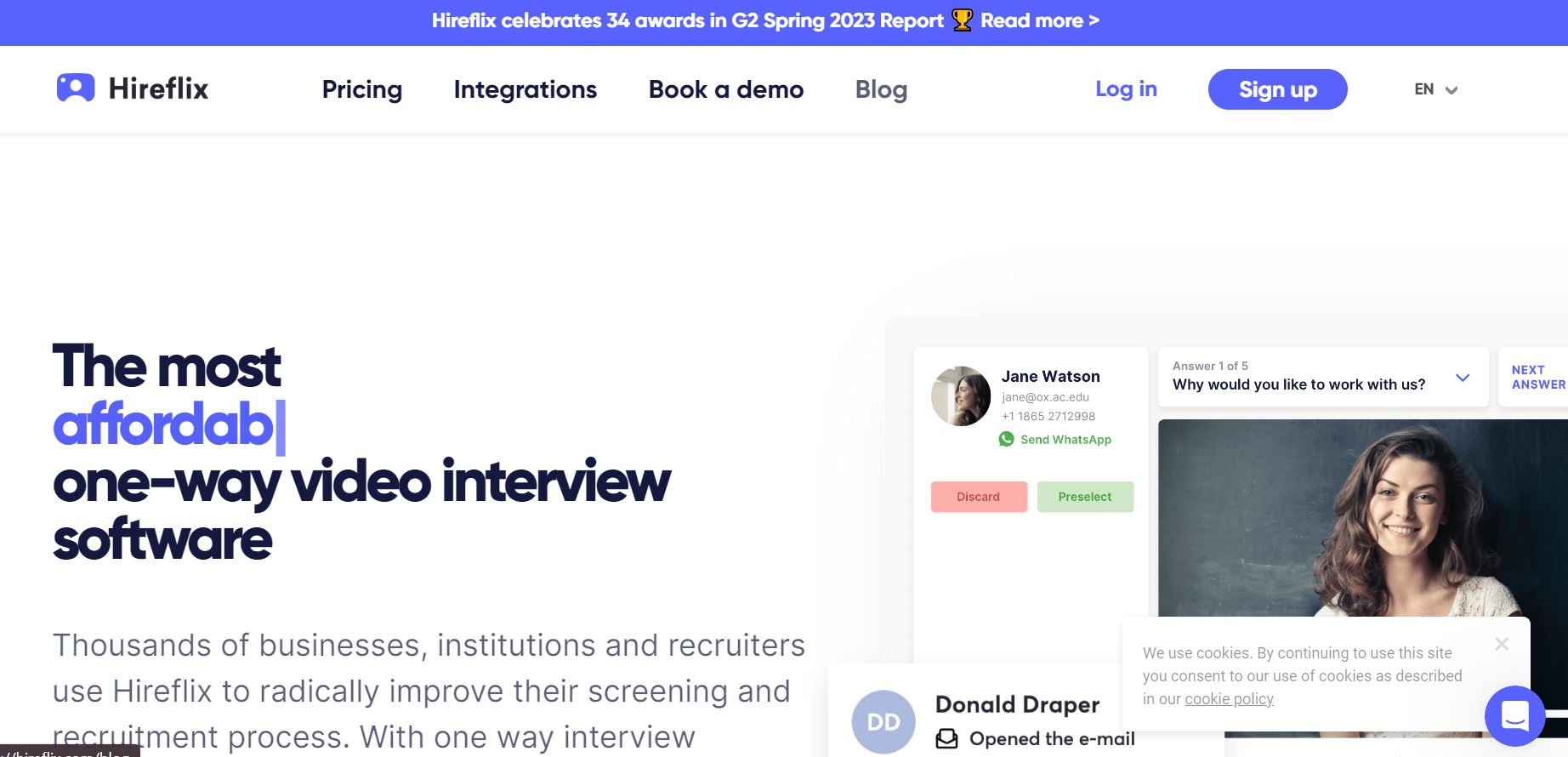This screenshot has height=757, width=1568.
Task: Click the WhatsApp icon
Action: pyautogui.click(x=1006, y=439)
